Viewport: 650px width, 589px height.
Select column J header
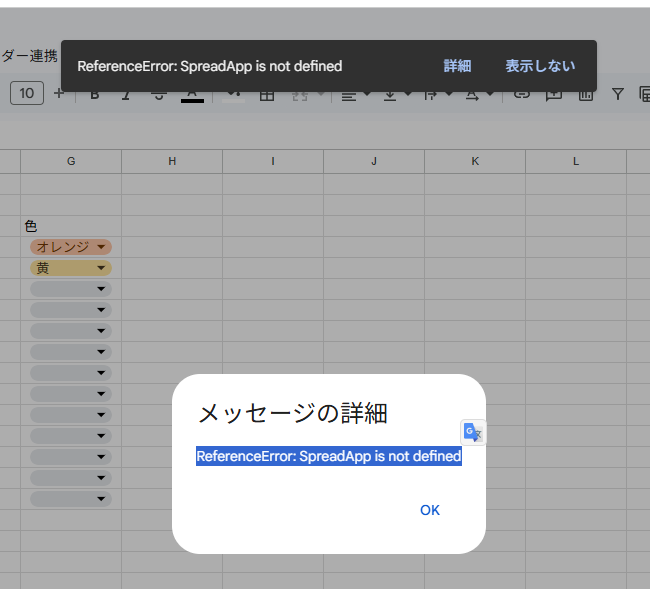374,161
